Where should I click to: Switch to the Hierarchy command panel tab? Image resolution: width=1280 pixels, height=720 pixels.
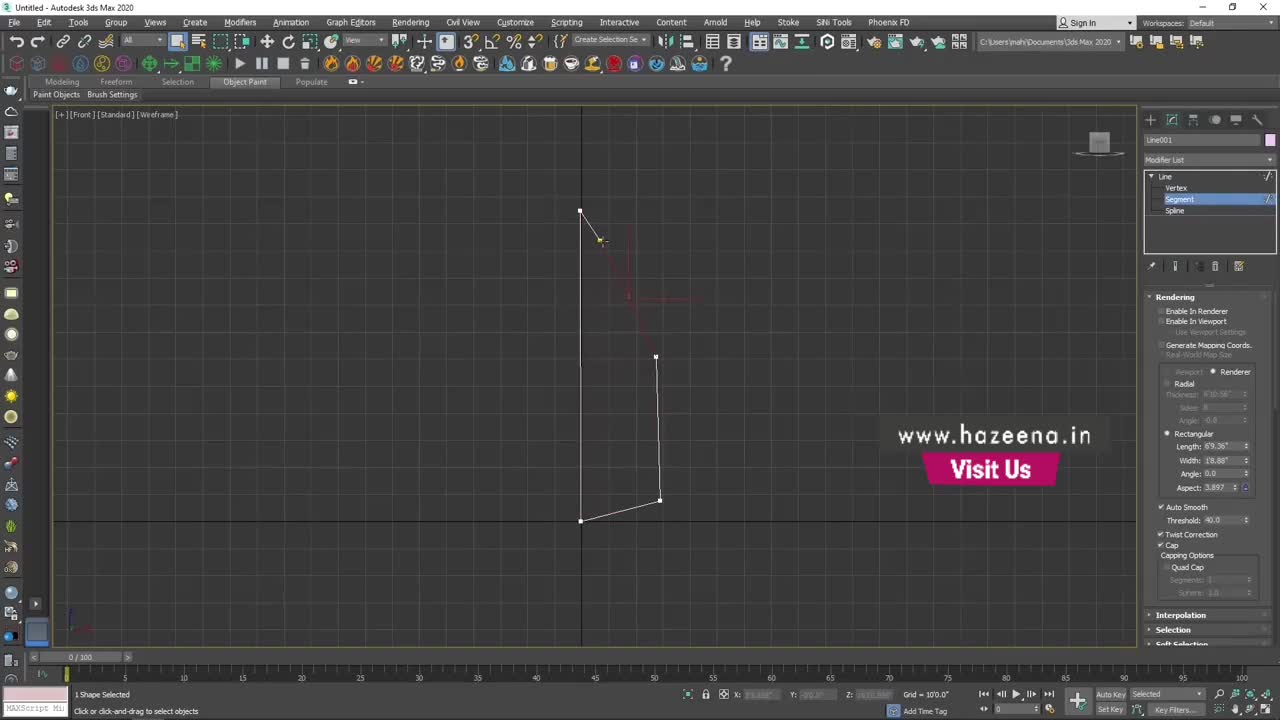[x=1193, y=119]
